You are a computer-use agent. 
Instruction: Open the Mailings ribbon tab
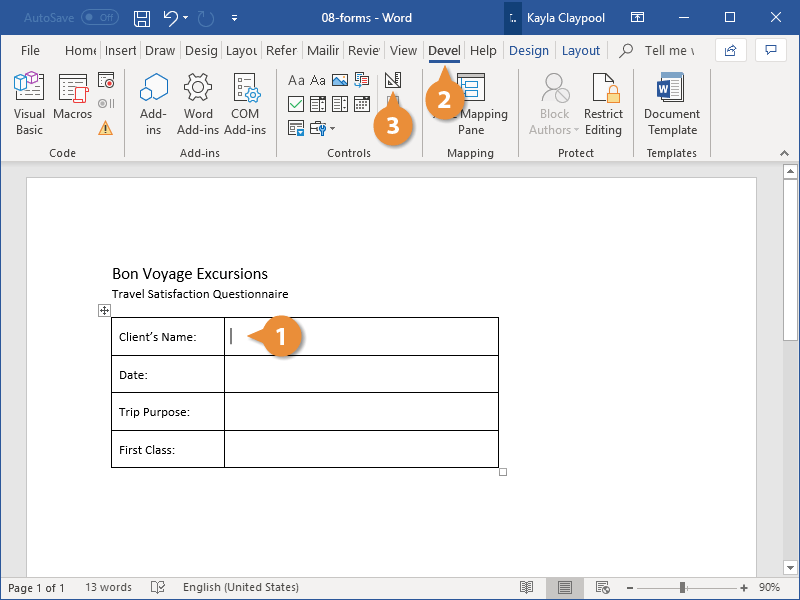pos(322,50)
